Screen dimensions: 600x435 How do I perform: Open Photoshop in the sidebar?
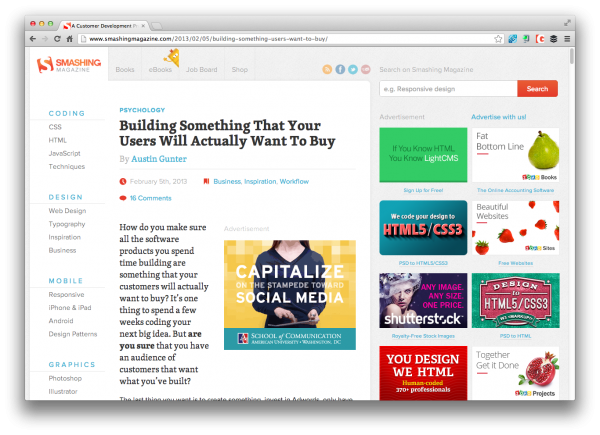[65, 378]
